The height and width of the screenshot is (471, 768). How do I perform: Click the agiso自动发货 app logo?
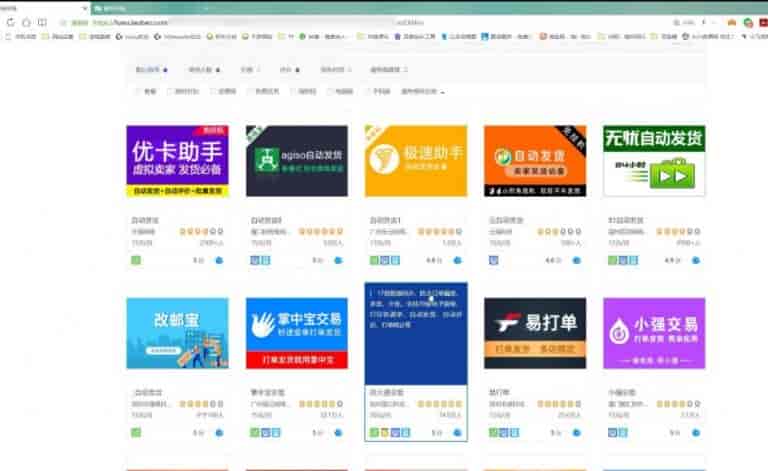(x=296, y=161)
